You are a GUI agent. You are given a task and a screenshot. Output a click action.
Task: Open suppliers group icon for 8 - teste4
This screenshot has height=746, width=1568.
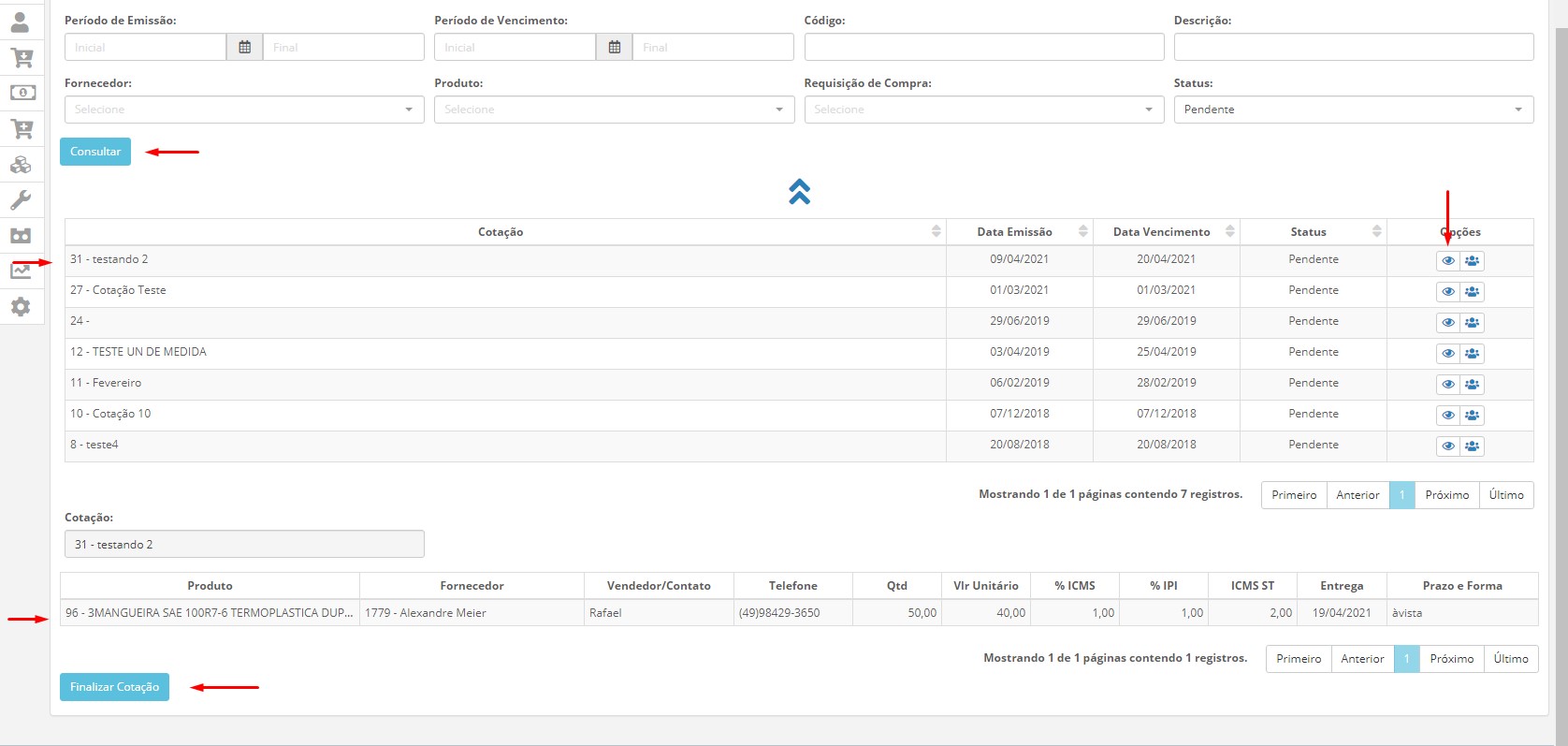click(1473, 446)
